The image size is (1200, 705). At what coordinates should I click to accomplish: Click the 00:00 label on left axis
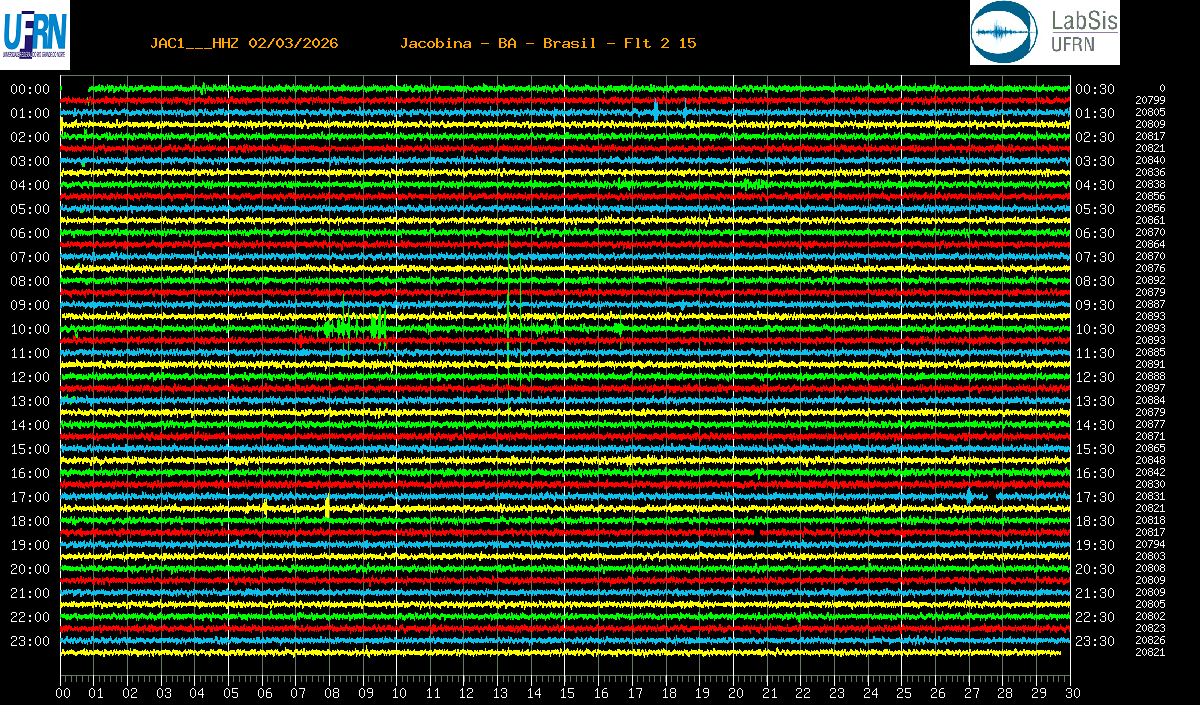click(x=30, y=89)
